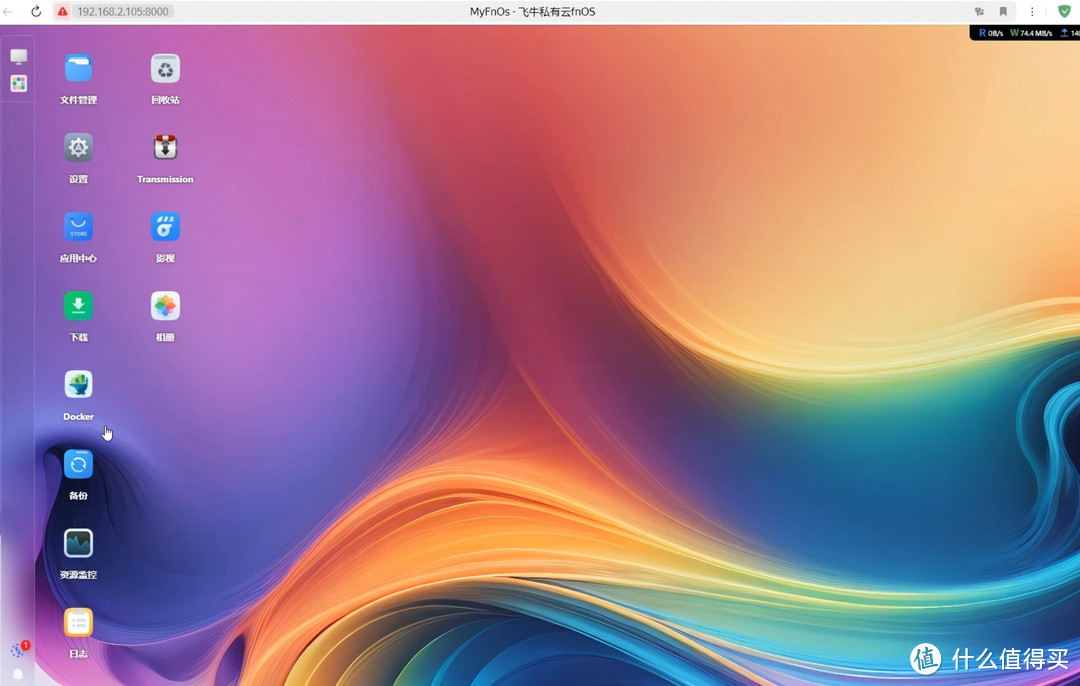
Task: Open notifications bell in sidebar
Action: [x=17, y=675]
